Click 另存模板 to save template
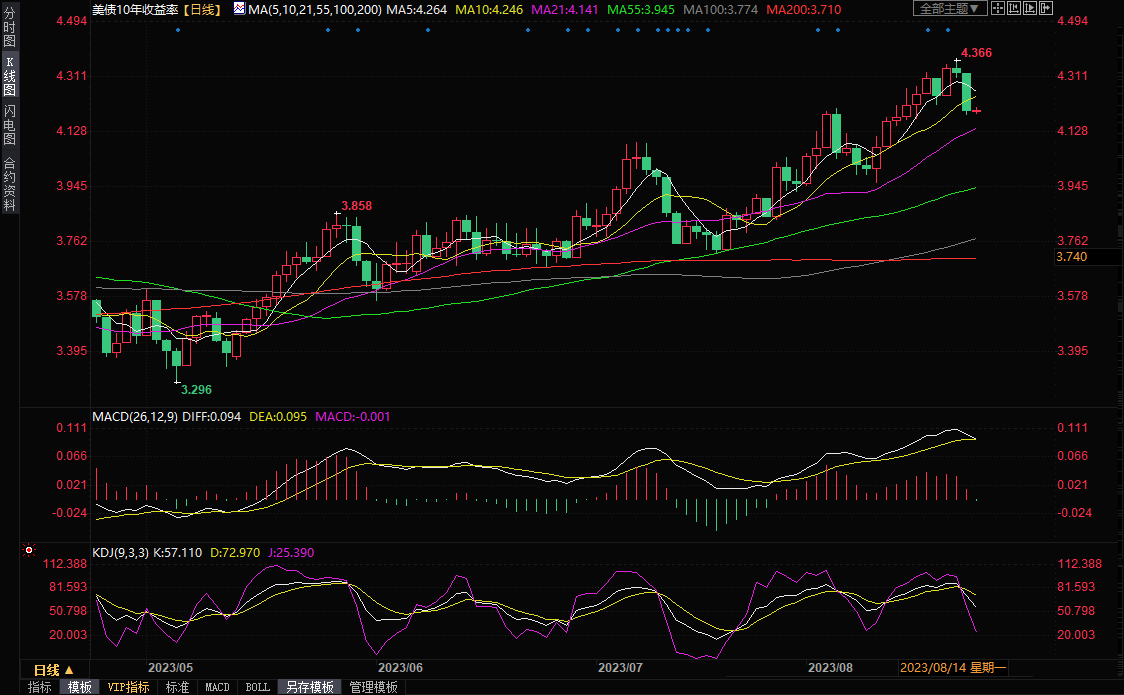The width and height of the screenshot is (1124, 695). [310, 687]
